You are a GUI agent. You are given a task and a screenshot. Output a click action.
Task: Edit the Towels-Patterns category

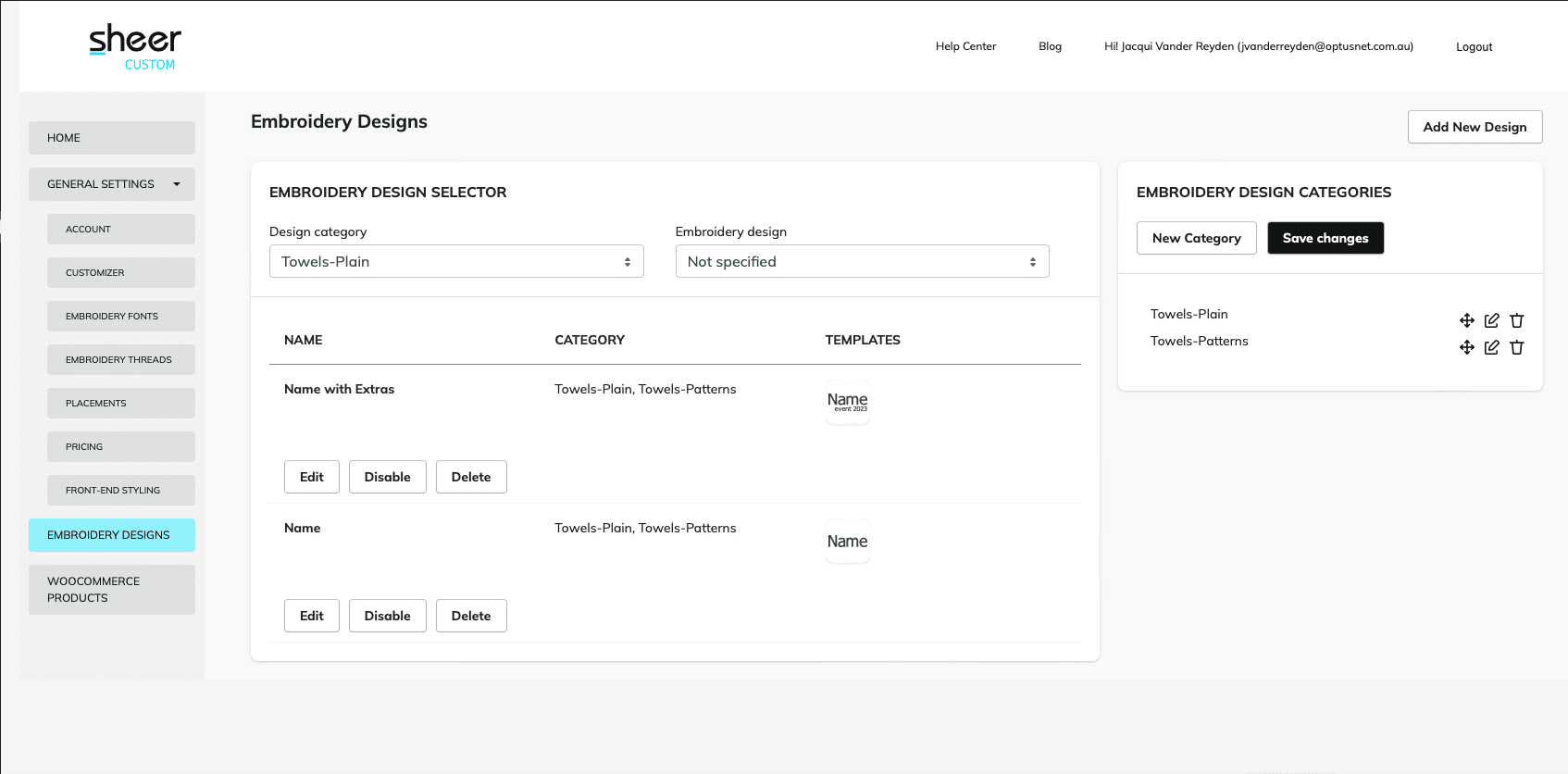click(1491, 347)
